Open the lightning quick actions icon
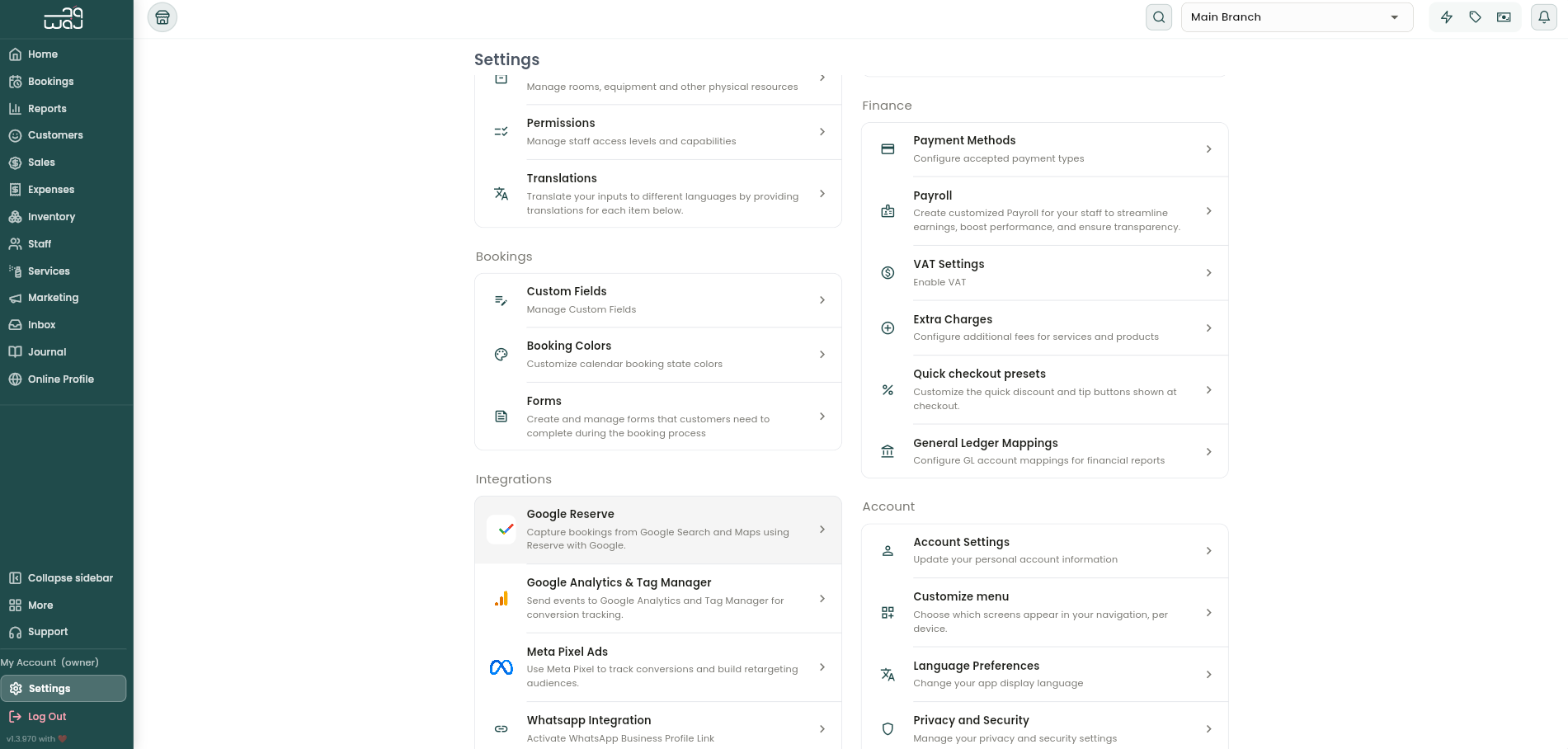Viewport: 1568px width, 749px height. (x=1447, y=17)
